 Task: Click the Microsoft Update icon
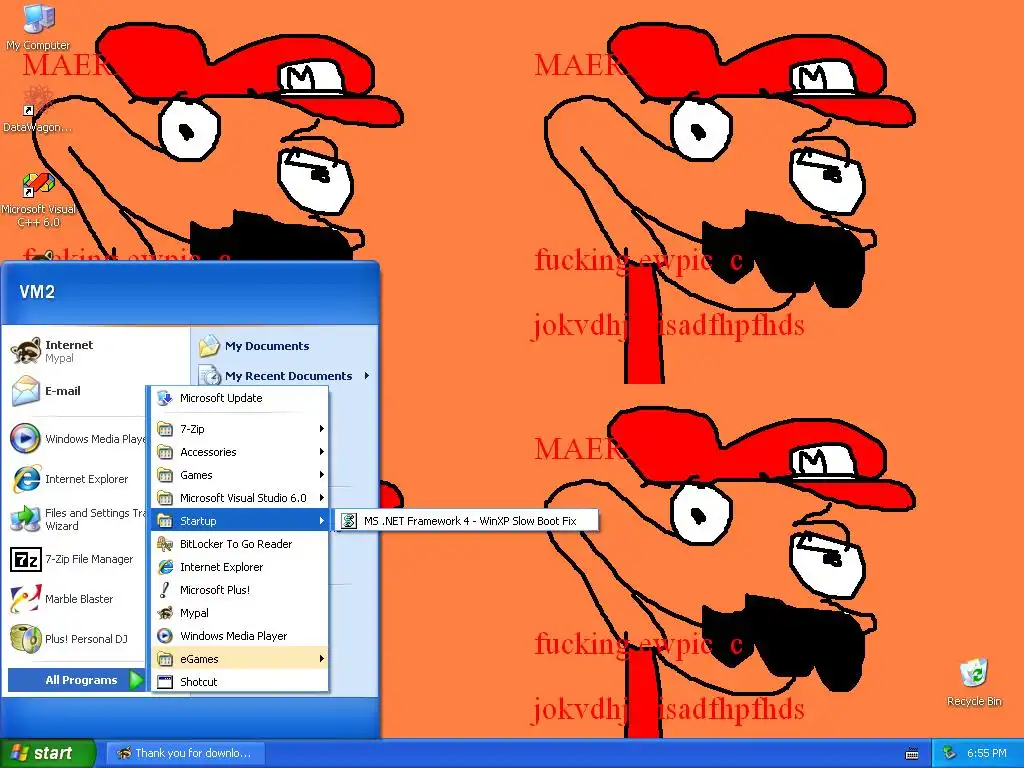pos(165,398)
